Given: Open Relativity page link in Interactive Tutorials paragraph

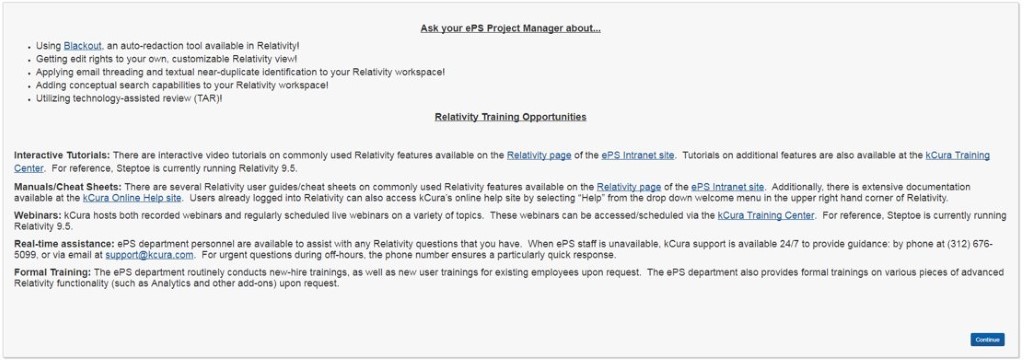Looking at the screenshot, I should point(539,155).
